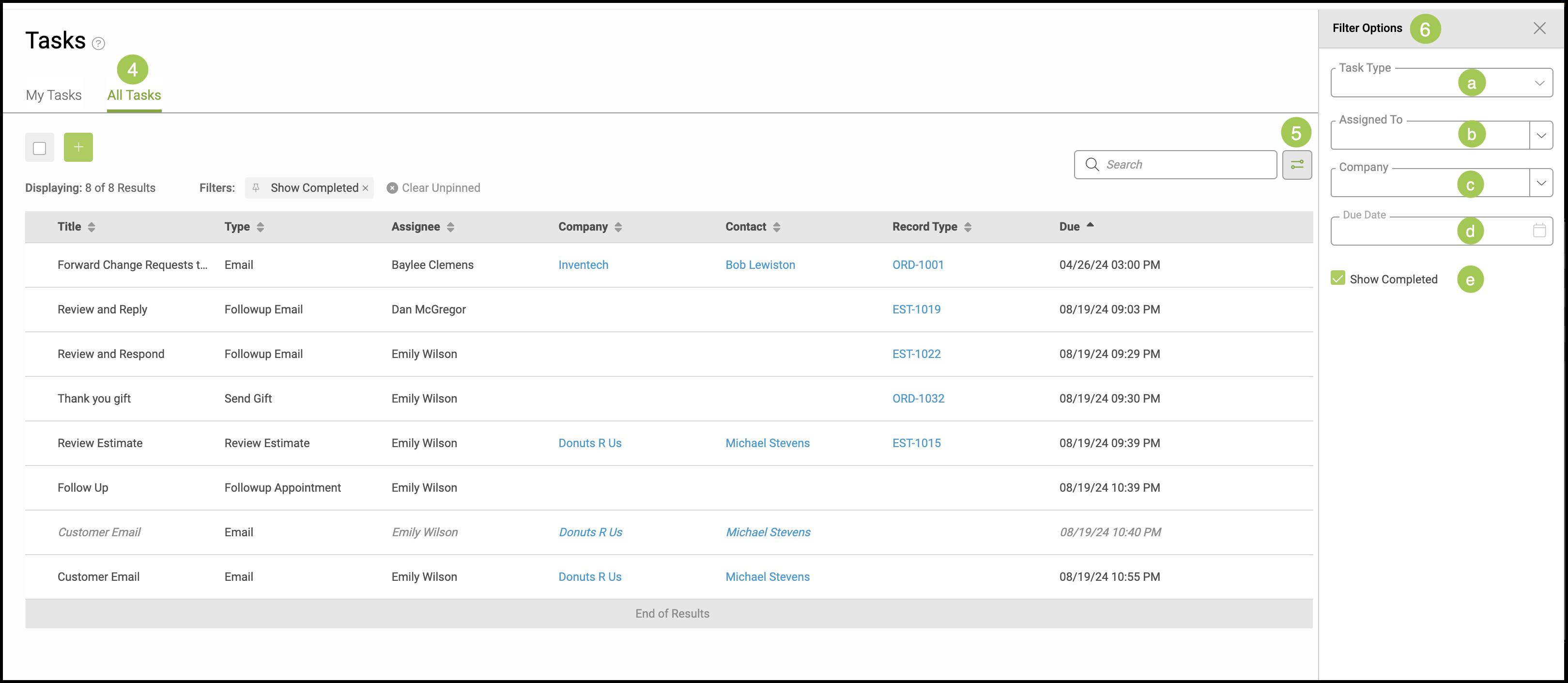Viewport: 1568px width, 683px height.
Task: Sort by Record Type column arrows
Action: click(x=968, y=227)
